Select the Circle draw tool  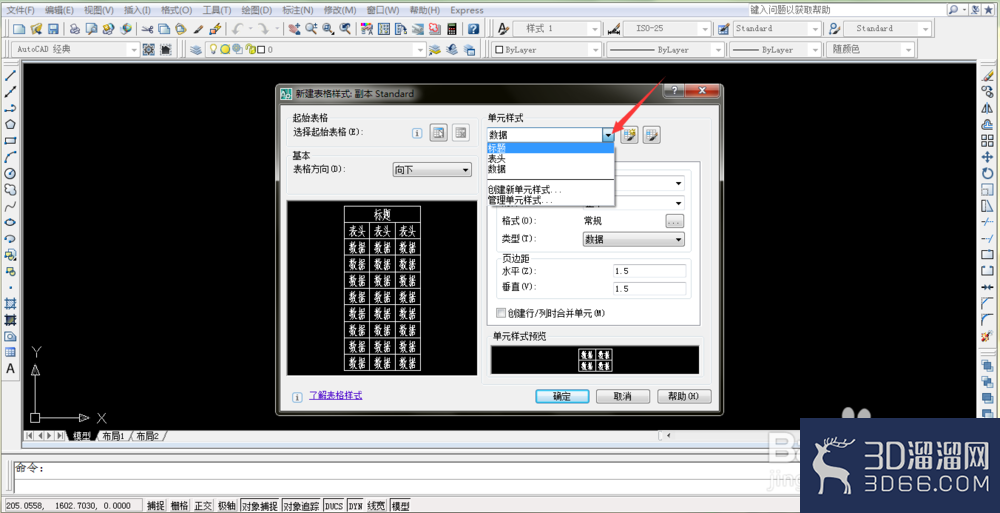coord(10,174)
